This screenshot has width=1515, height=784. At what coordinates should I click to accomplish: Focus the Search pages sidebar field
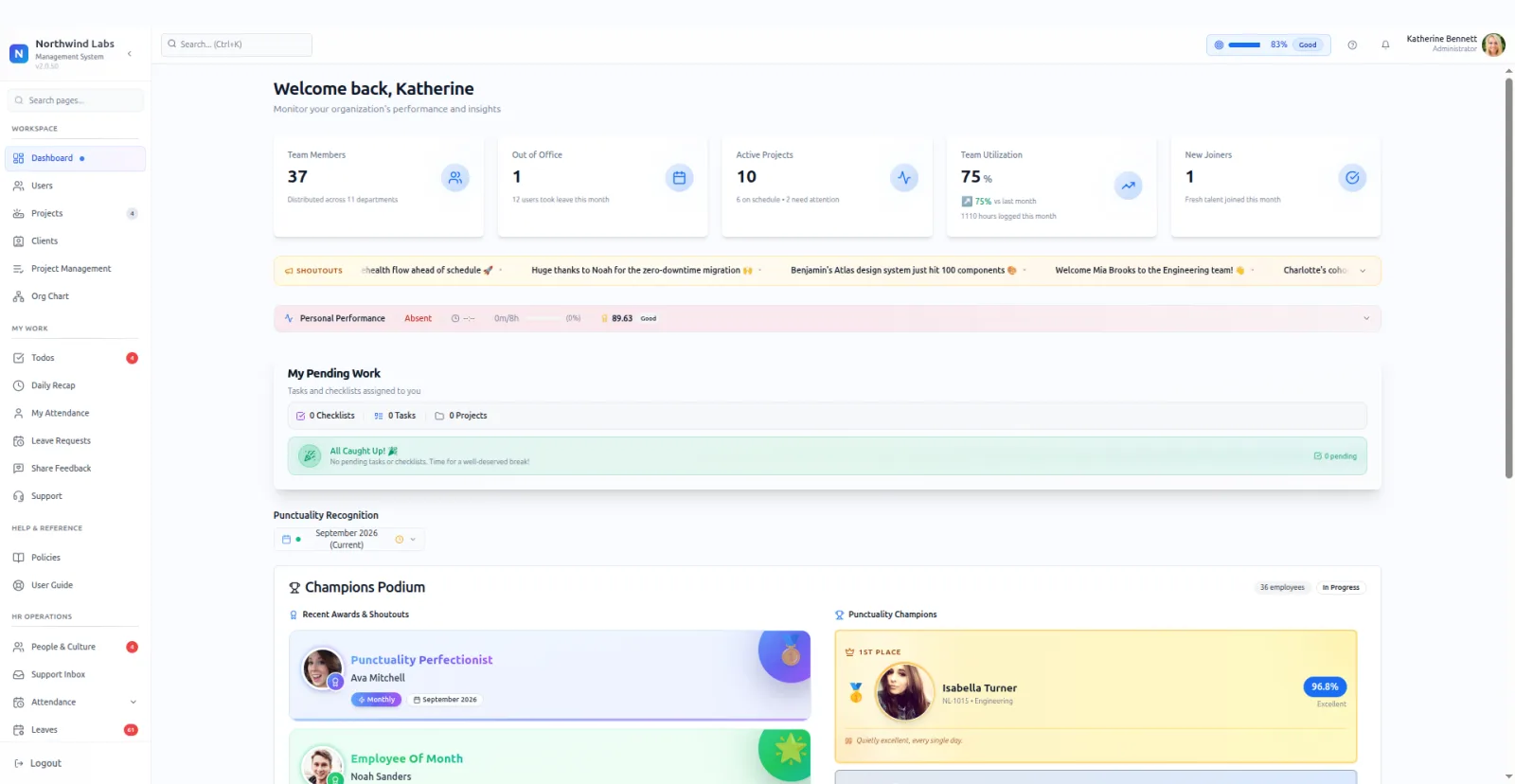[x=75, y=100]
